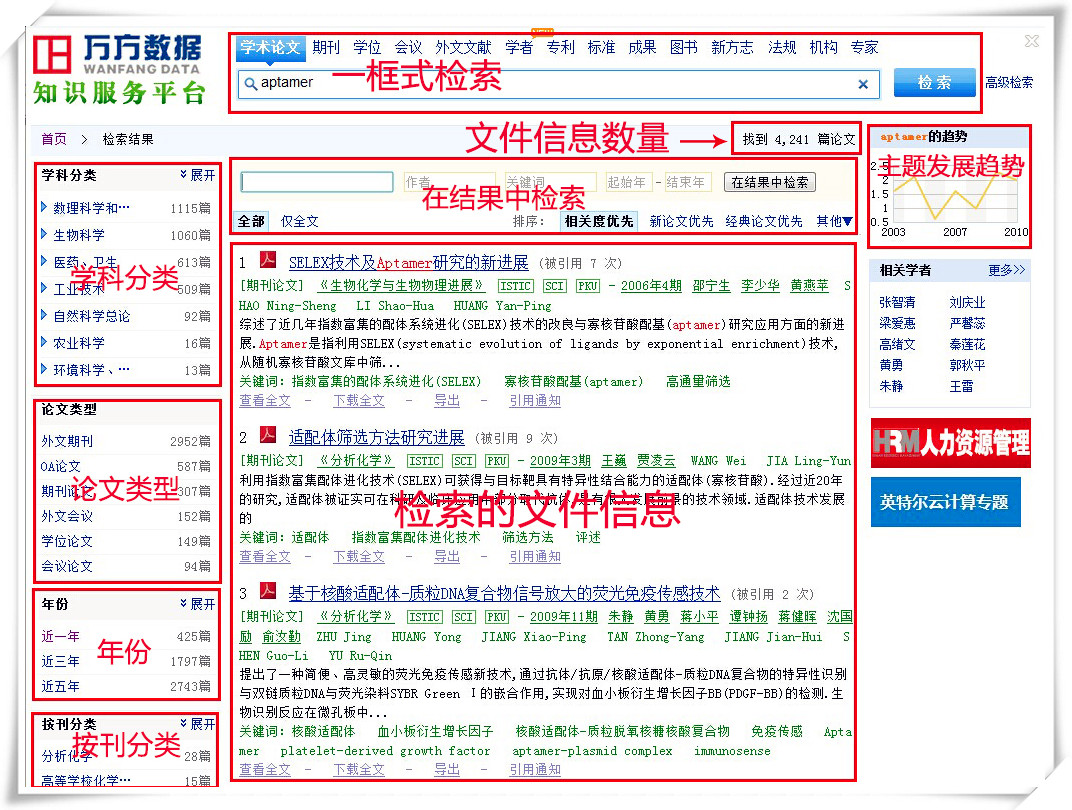Show 仅全文 results only
The width and height of the screenshot is (1072, 810).
[299, 221]
